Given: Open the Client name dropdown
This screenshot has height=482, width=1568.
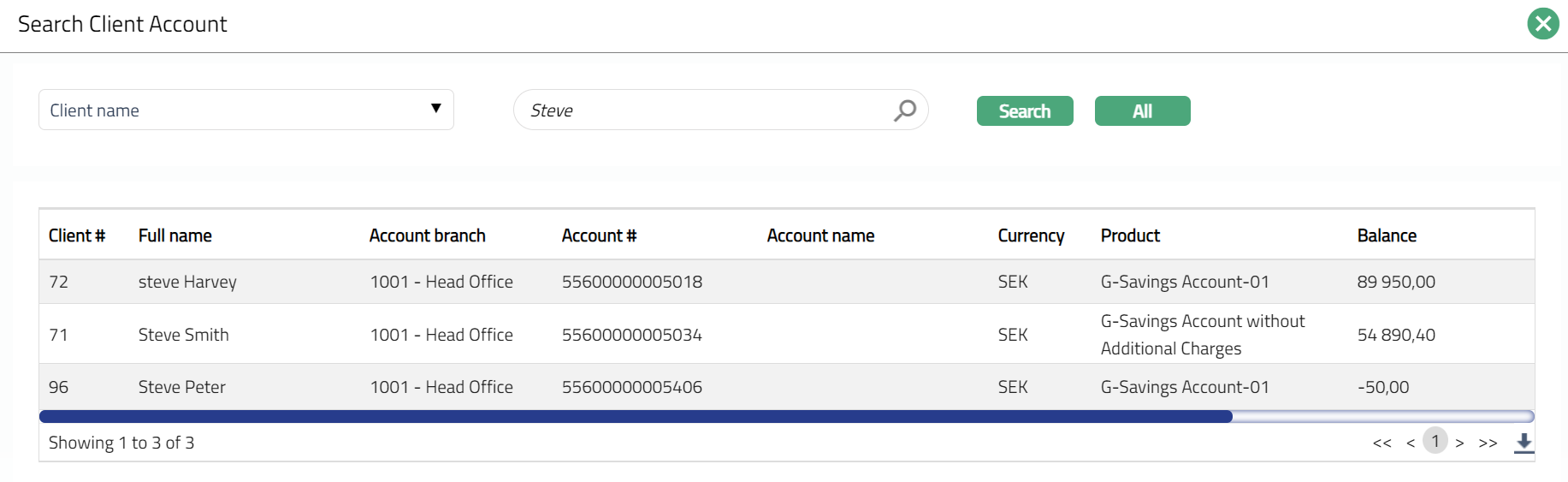Looking at the screenshot, I should coord(246,110).
